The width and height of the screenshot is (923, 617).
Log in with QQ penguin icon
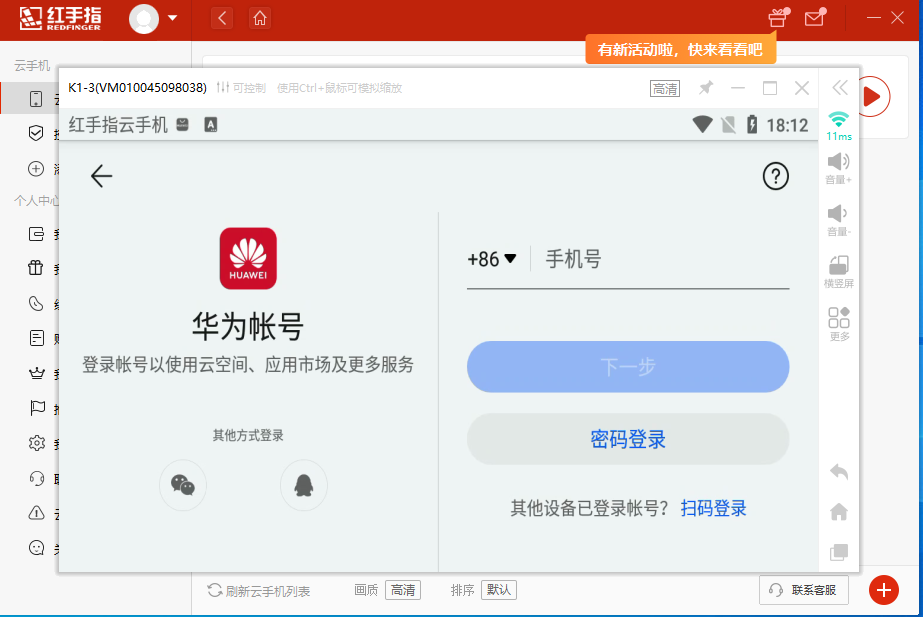[x=304, y=485]
